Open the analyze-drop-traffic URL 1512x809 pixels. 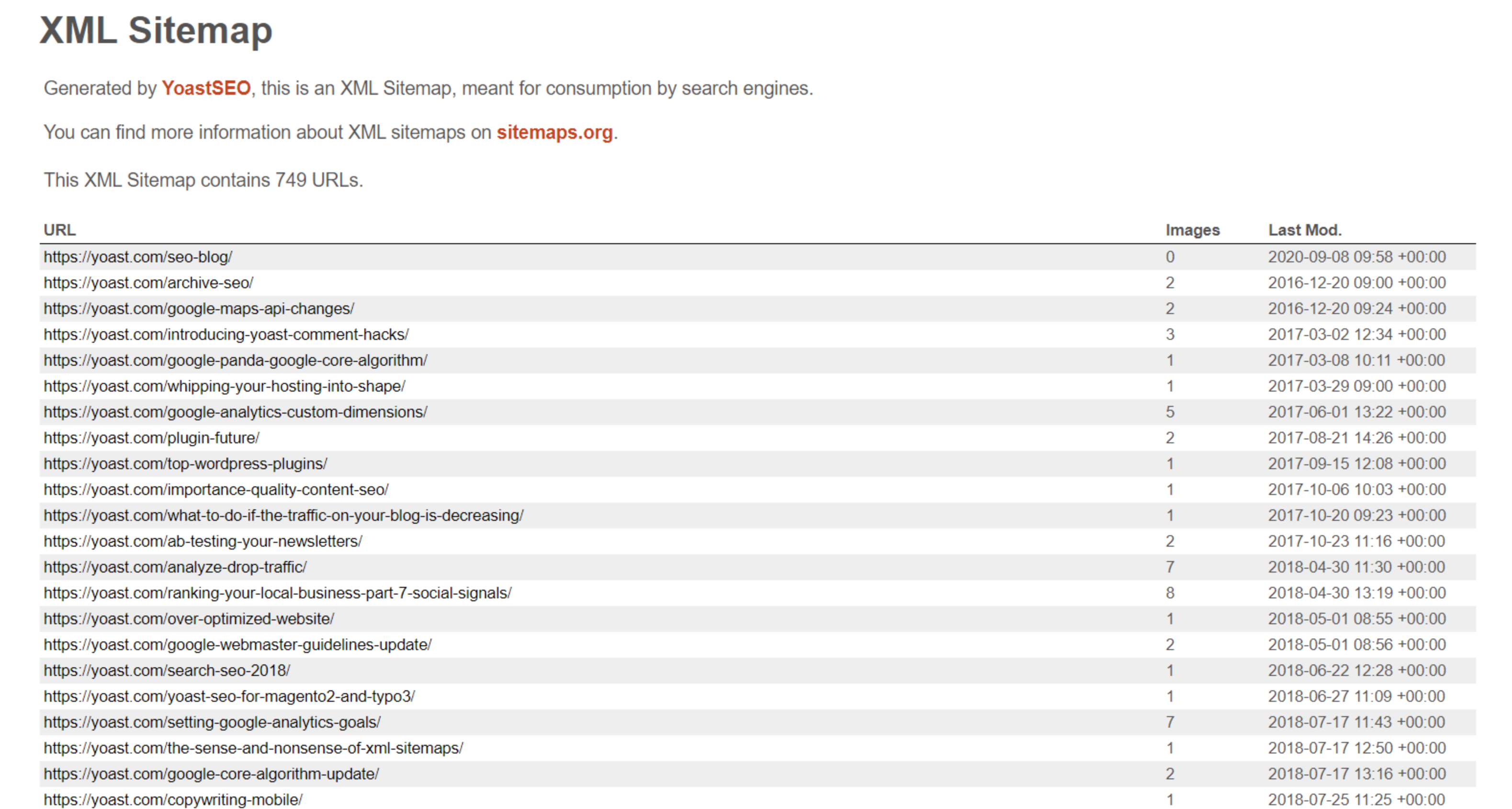(x=175, y=567)
